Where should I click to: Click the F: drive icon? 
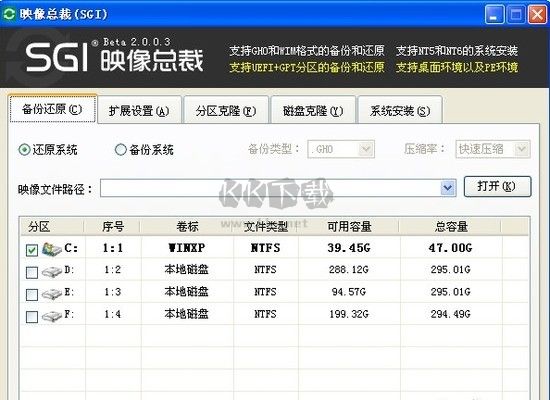point(52,315)
